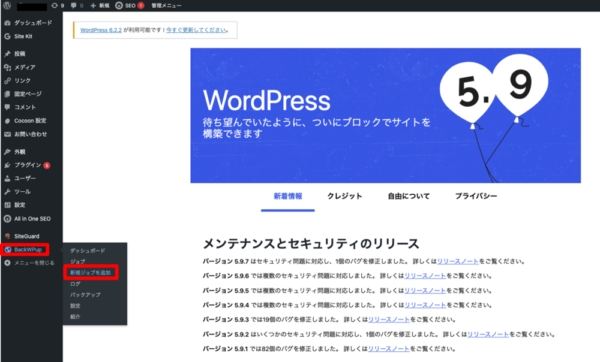Image resolution: width=600 pixels, height=362 pixels.
Task: Switch to the 自由について tab
Action: [x=409, y=196]
